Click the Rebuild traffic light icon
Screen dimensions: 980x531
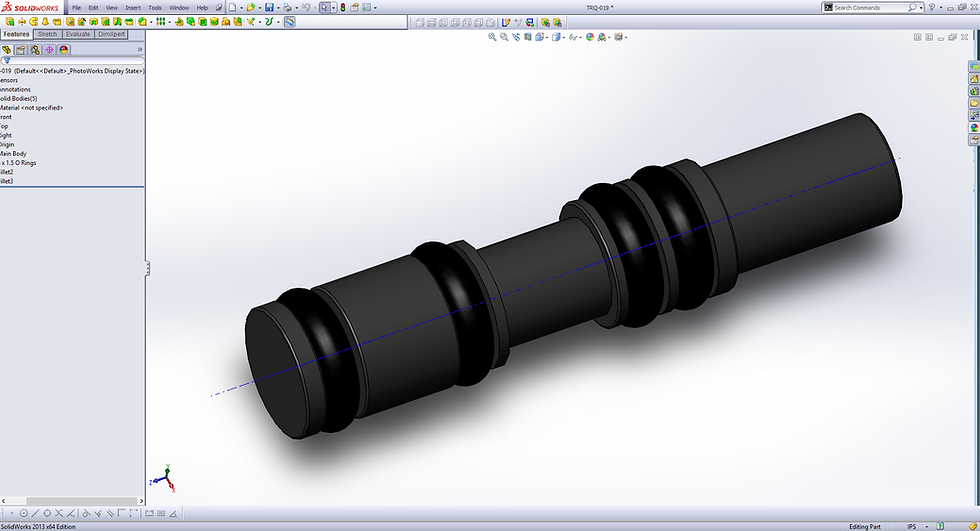[x=342, y=7]
